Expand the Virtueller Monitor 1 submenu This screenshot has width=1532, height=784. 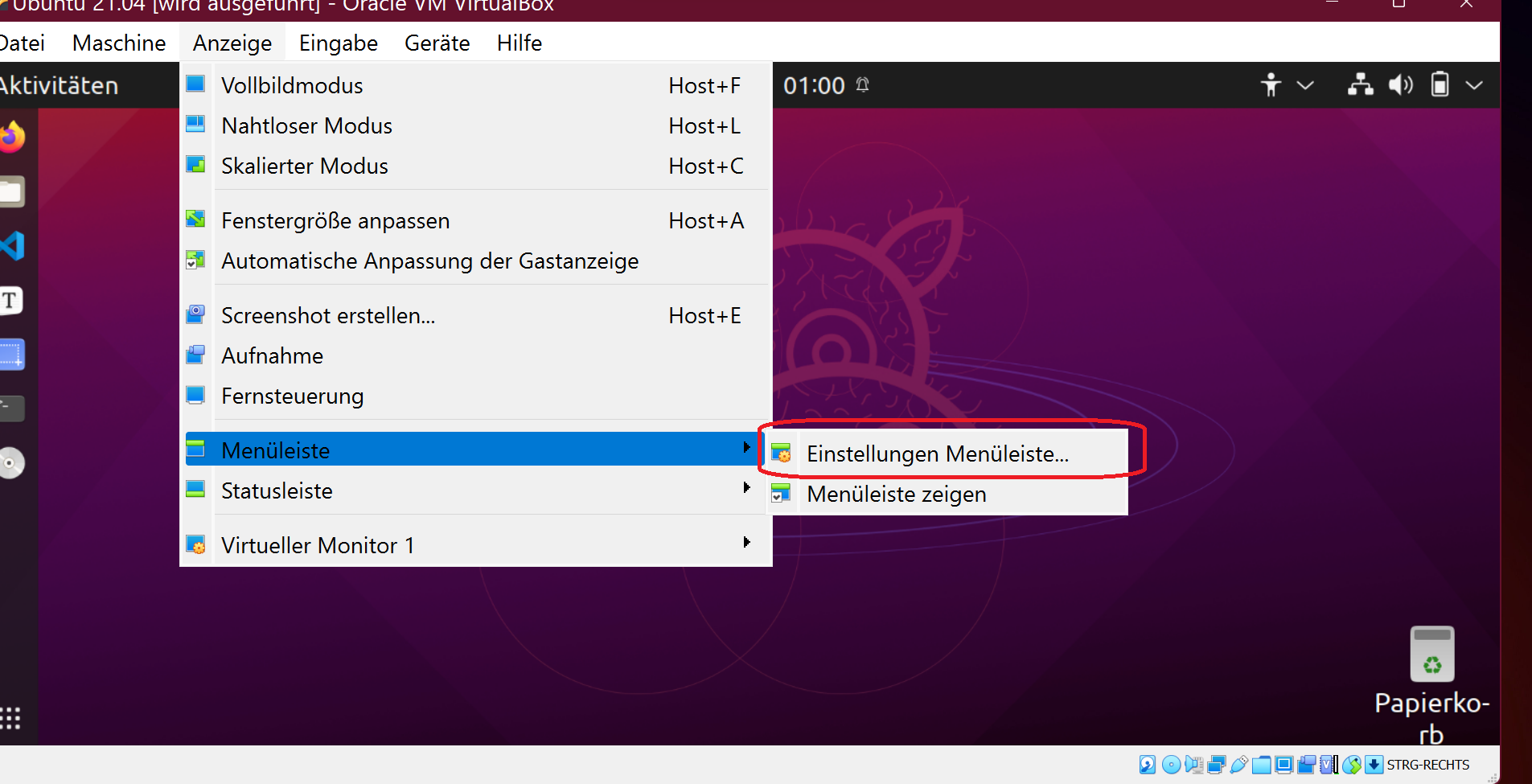(476, 545)
